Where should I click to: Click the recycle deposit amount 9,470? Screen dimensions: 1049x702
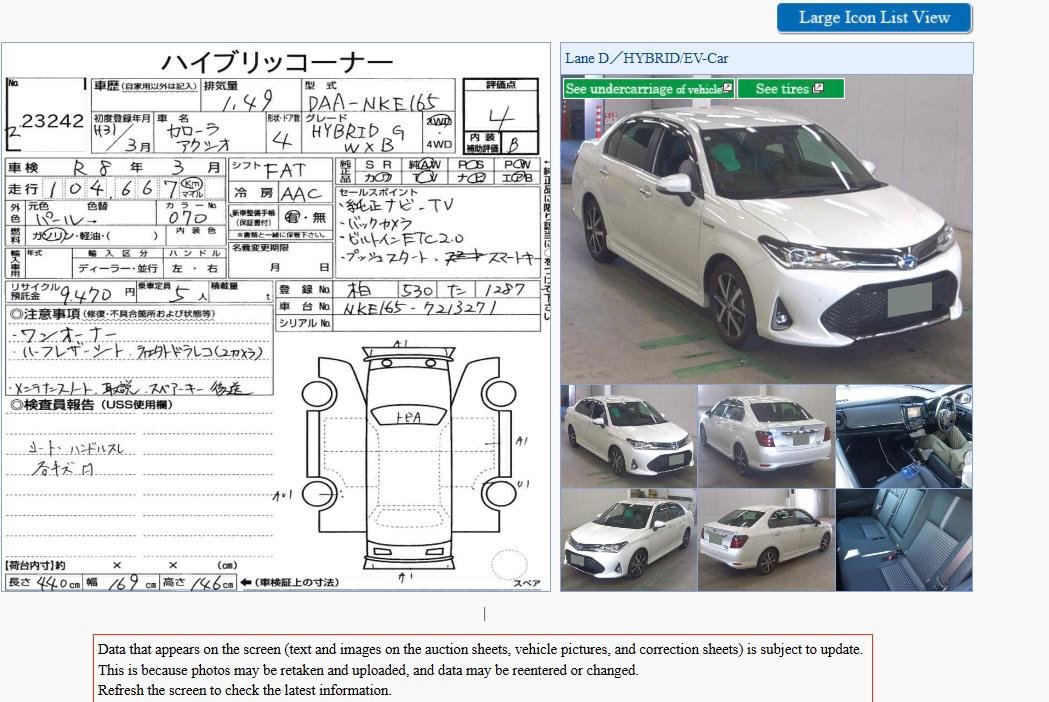86,294
